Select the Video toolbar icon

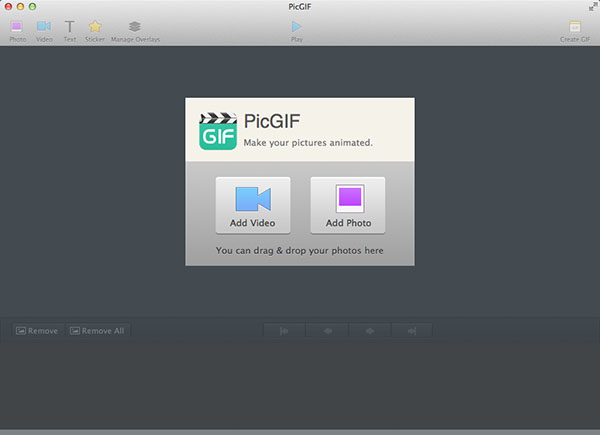(x=44, y=27)
